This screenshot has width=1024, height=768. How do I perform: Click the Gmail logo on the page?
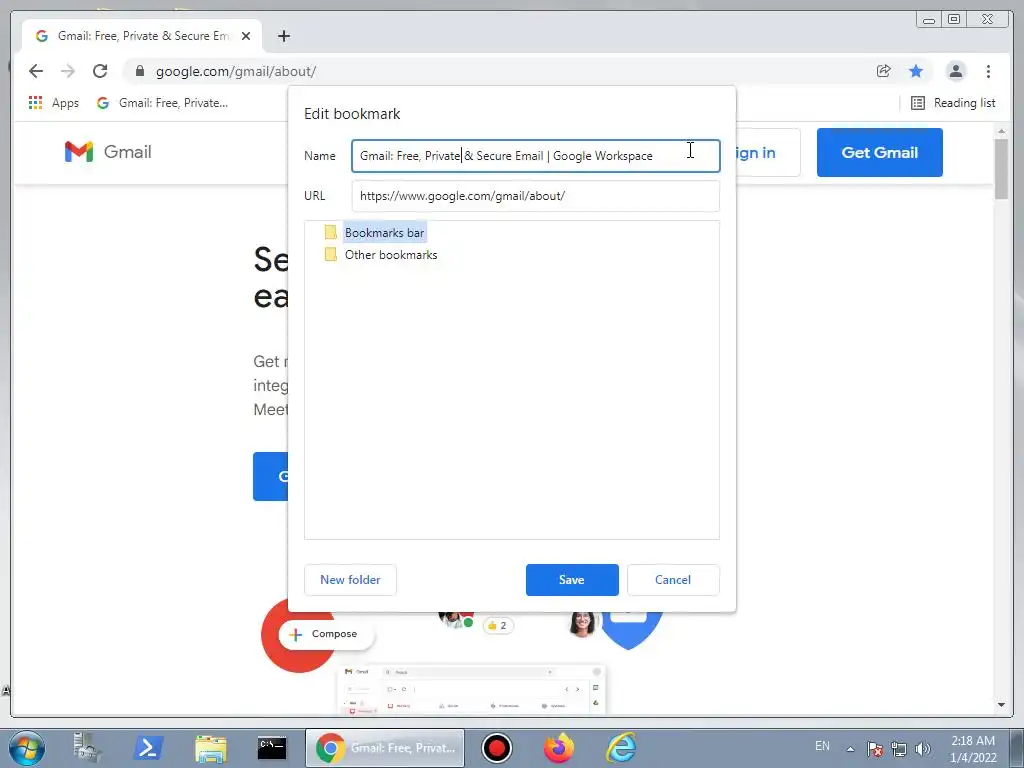click(x=108, y=152)
